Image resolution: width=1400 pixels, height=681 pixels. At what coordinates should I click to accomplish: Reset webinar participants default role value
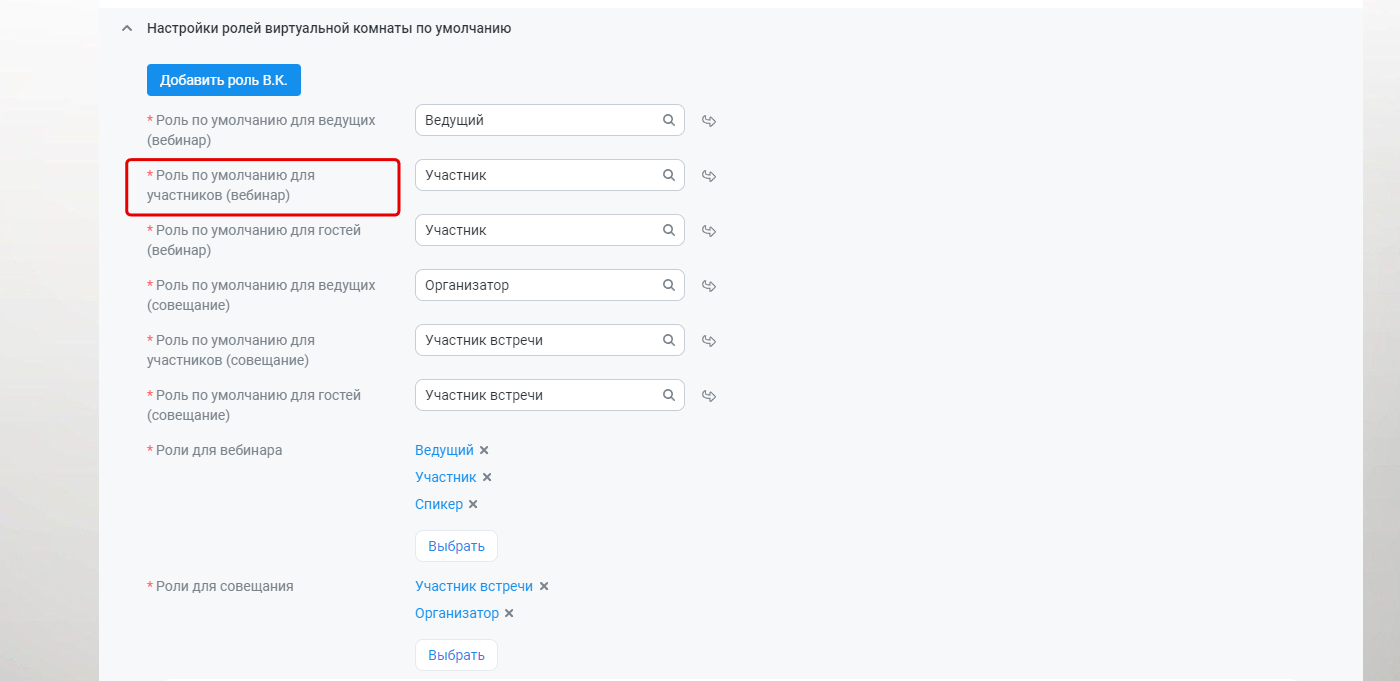tap(709, 176)
